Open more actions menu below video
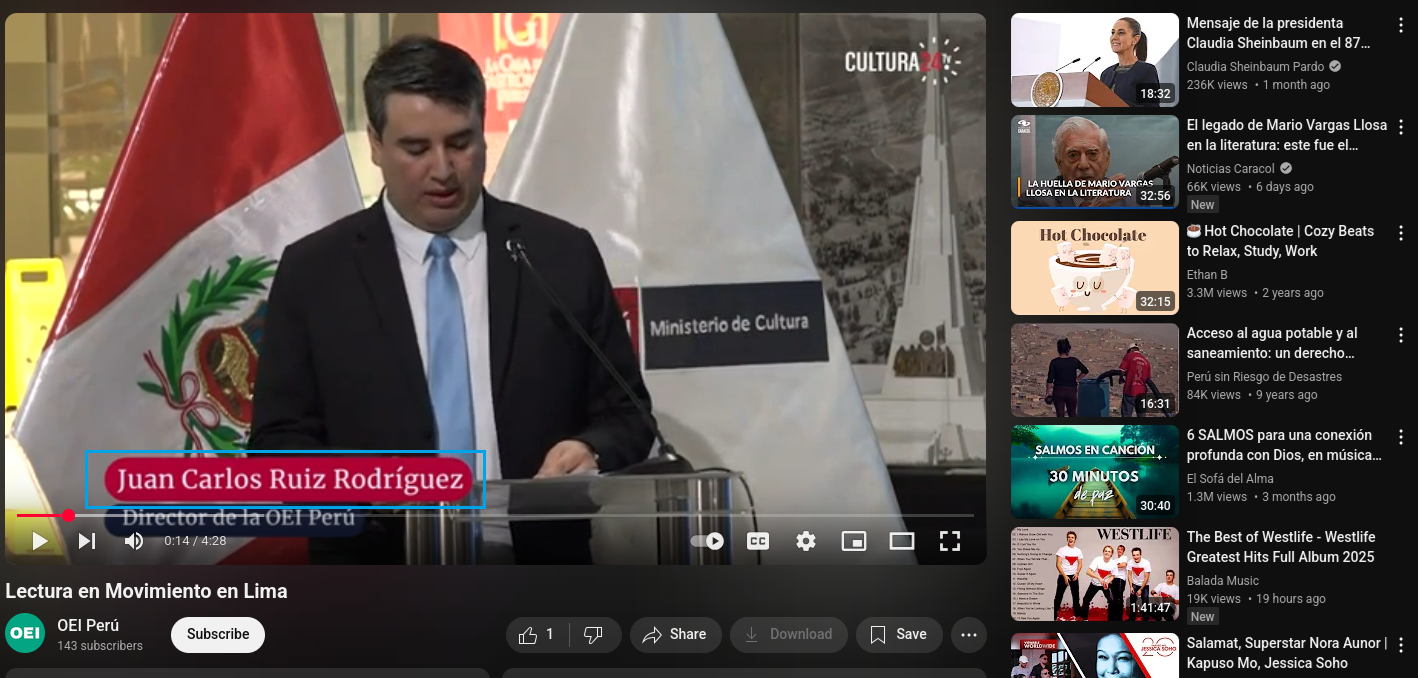Image resolution: width=1418 pixels, height=678 pixels. tap(968, 635)
